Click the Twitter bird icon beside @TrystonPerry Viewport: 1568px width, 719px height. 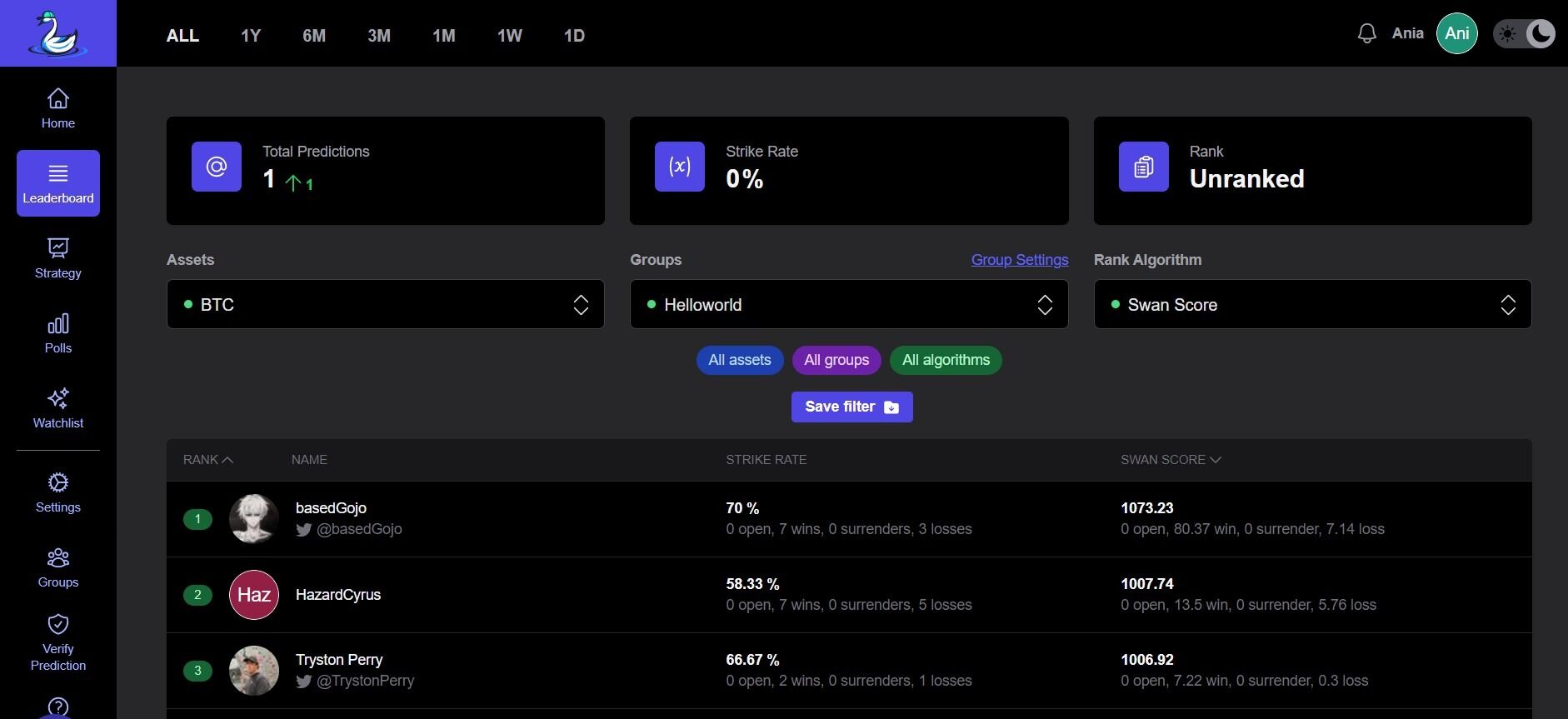[304, 682]
